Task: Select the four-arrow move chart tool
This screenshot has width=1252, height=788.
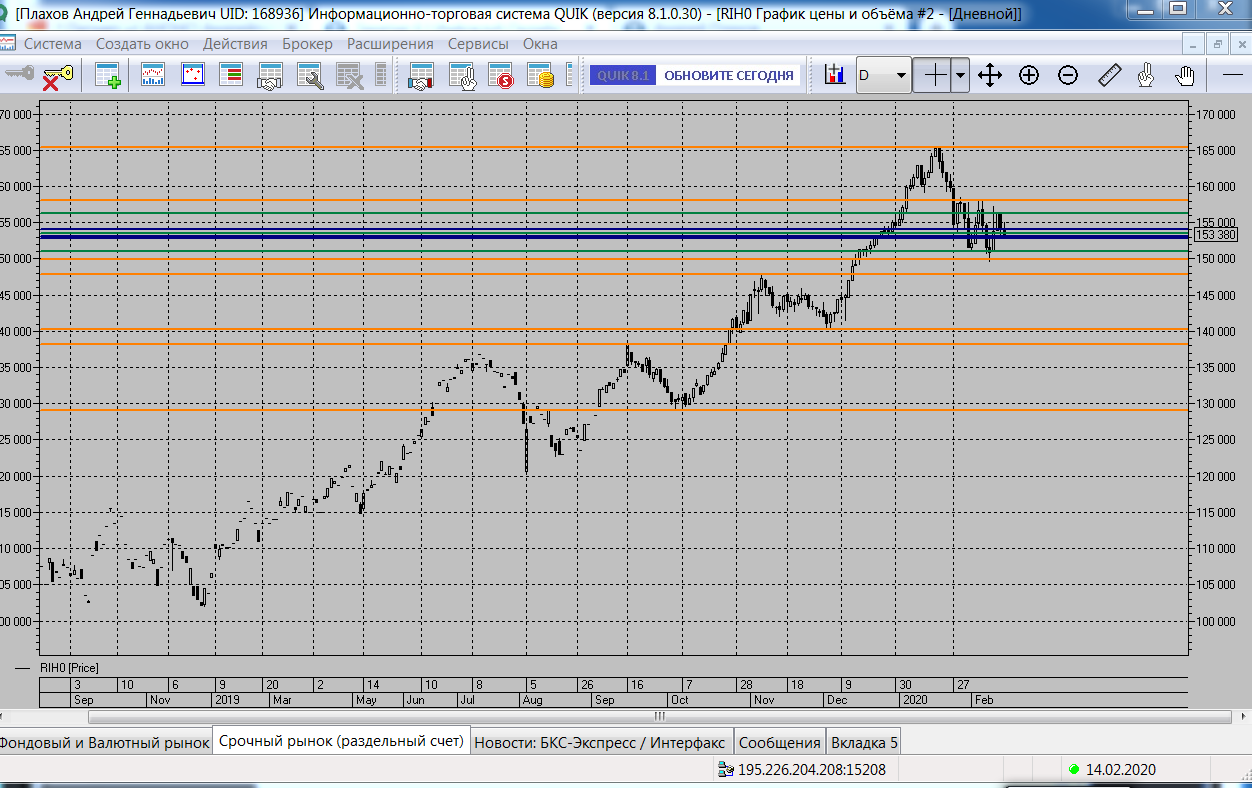Action: click(x=989, y=75)
